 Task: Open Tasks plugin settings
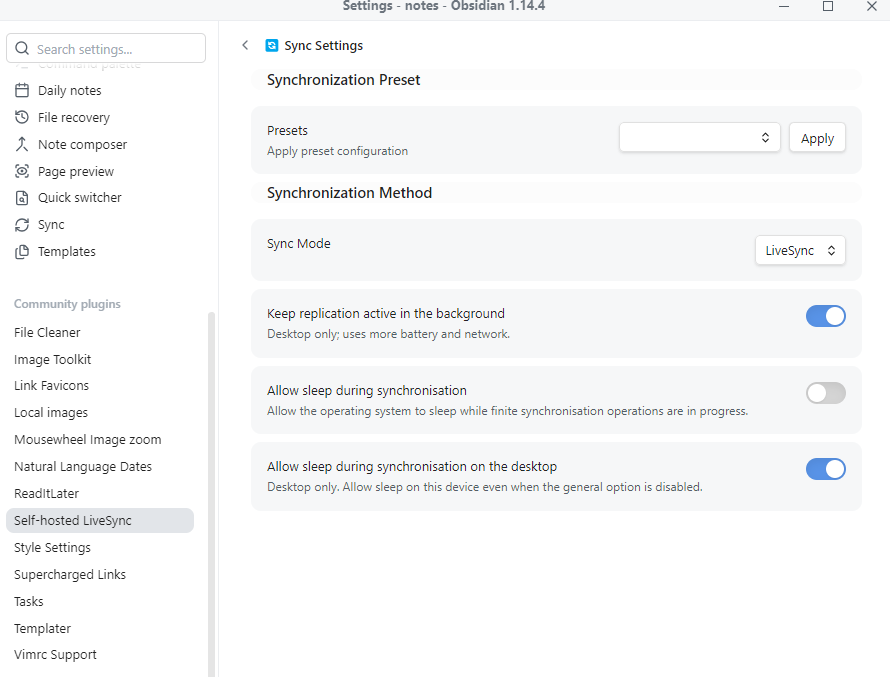(x=100, y=602)
